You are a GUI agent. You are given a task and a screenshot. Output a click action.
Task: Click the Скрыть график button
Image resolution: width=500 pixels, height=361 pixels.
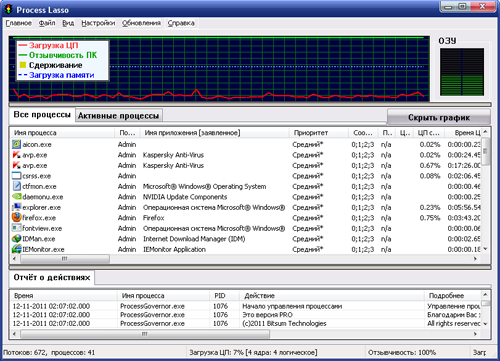tap(439, 117)
